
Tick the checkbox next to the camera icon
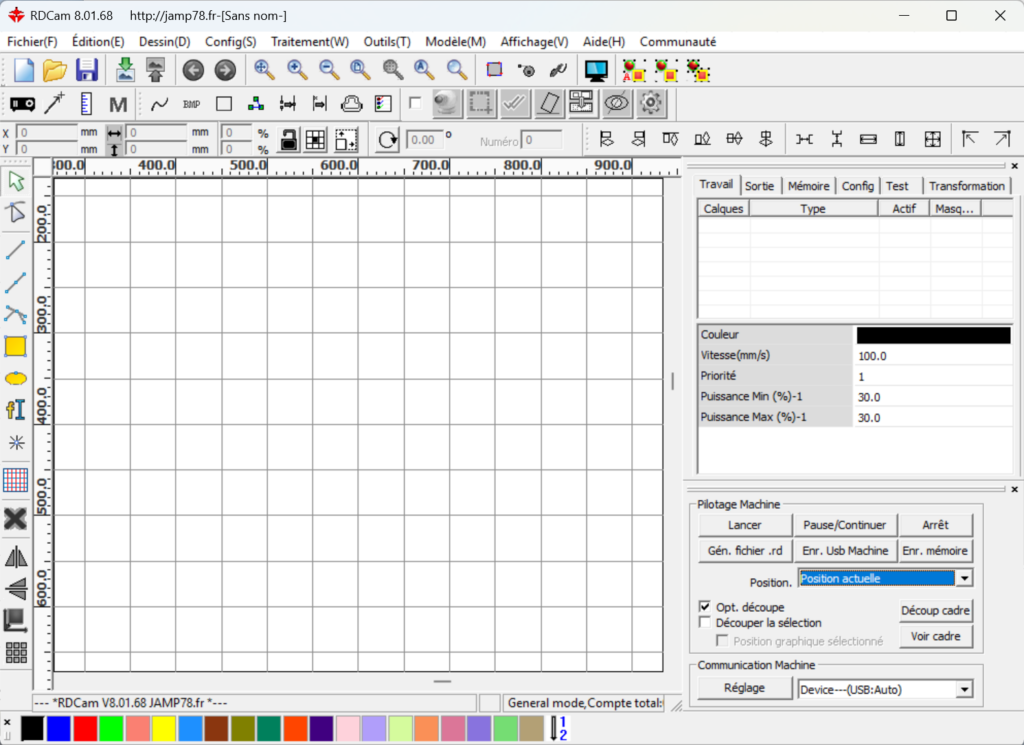click(x=415, y=103)
